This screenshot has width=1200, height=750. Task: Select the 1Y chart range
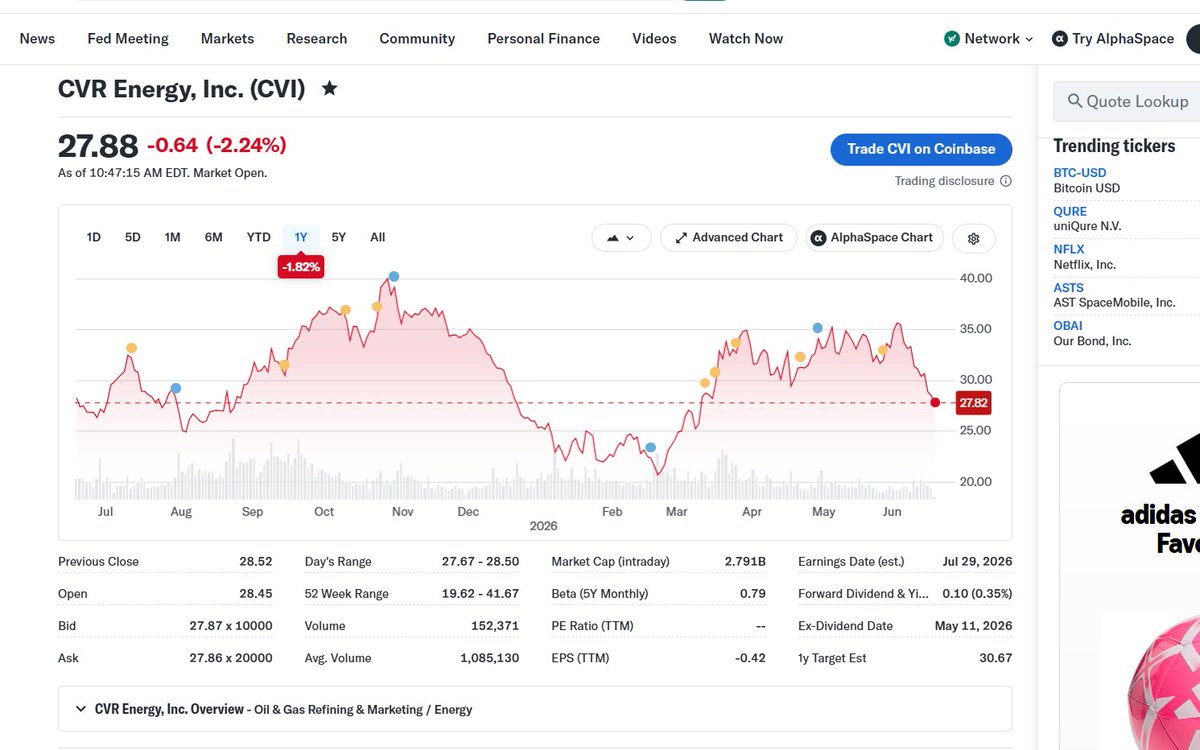click(301, 237)
